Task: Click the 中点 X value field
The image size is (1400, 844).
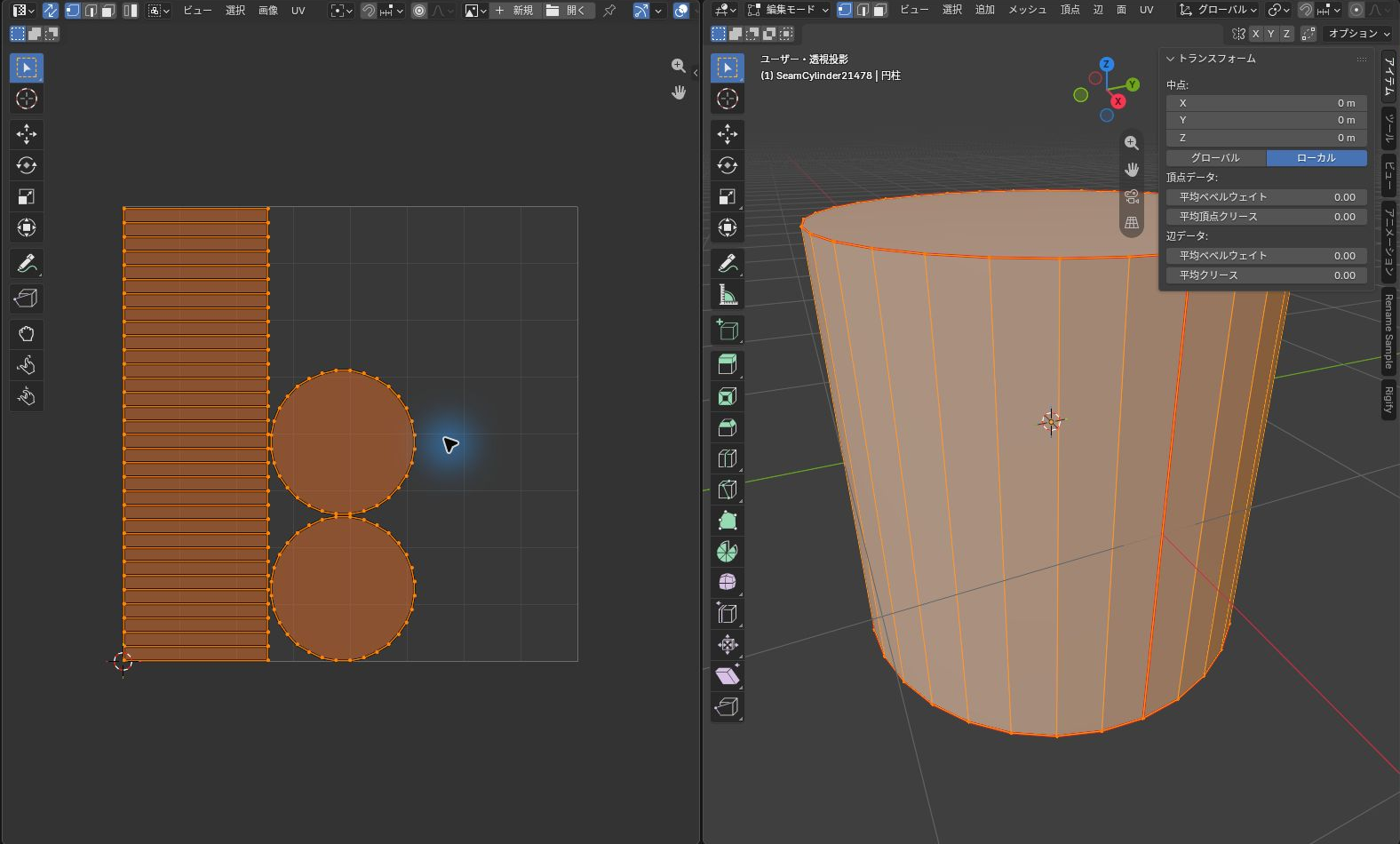Action: [x=1267, y=103]
